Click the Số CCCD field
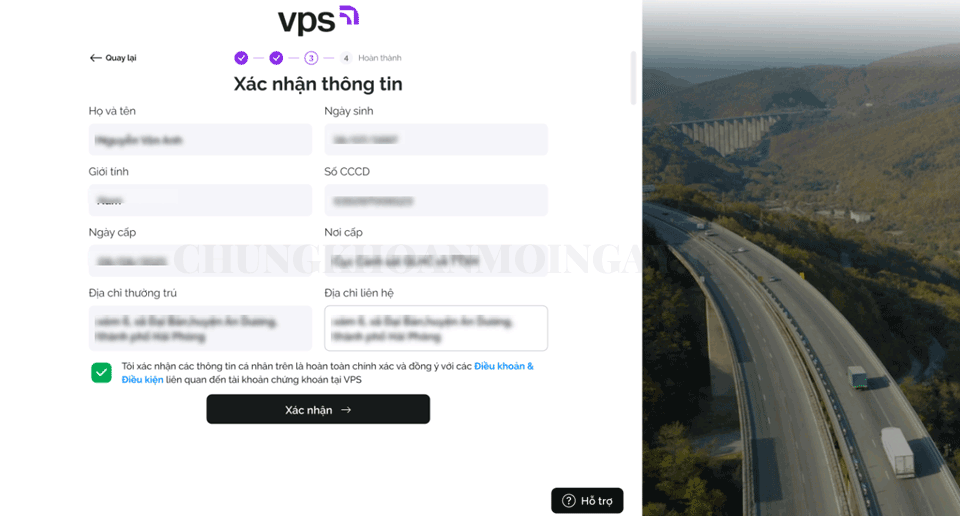The image size is (960, 516). [x=436, y=200]
